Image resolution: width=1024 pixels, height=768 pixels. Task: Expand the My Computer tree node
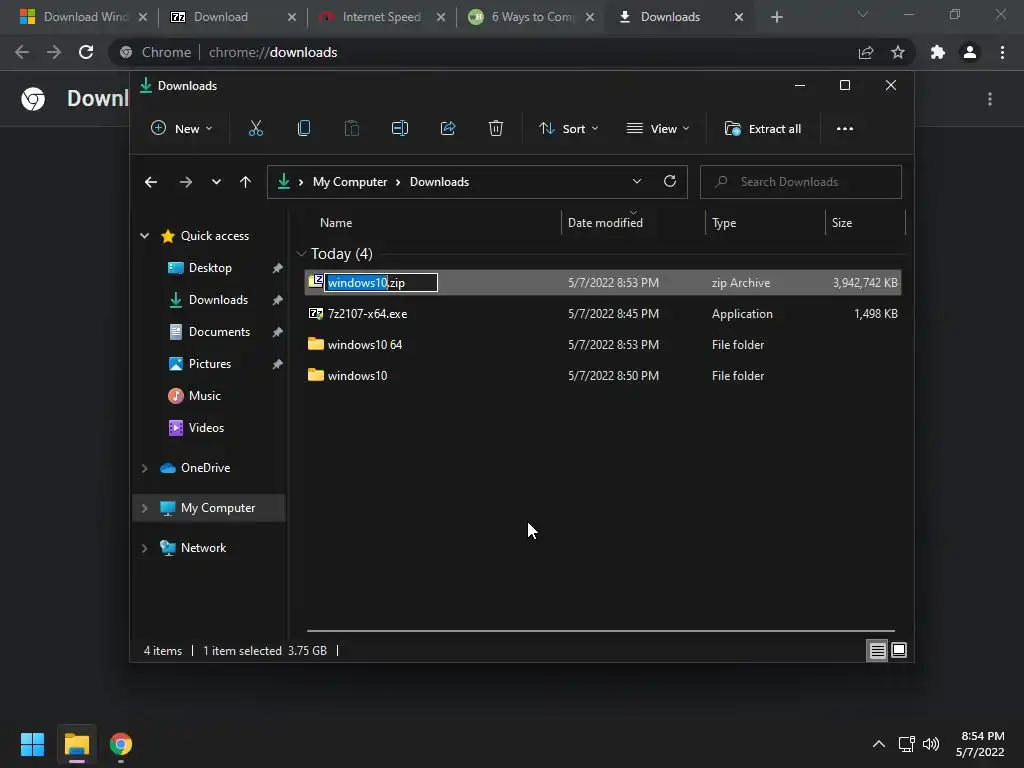(x=144, y=508)
